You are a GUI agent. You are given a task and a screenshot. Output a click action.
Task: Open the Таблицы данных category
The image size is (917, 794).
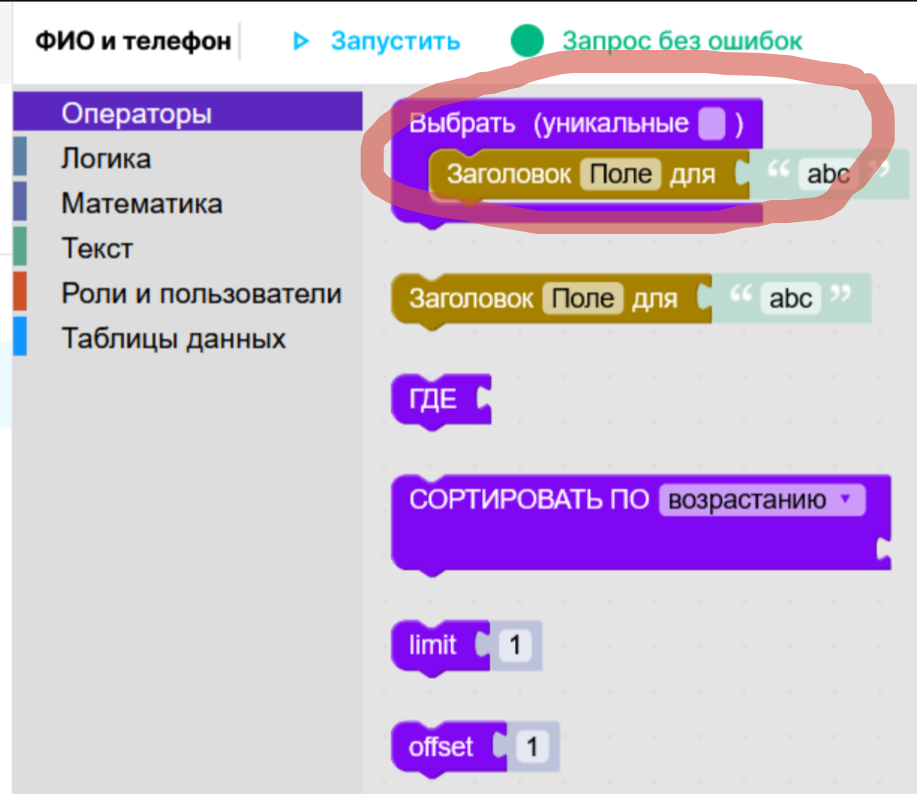pyautogui.click(x=173, y=339)
